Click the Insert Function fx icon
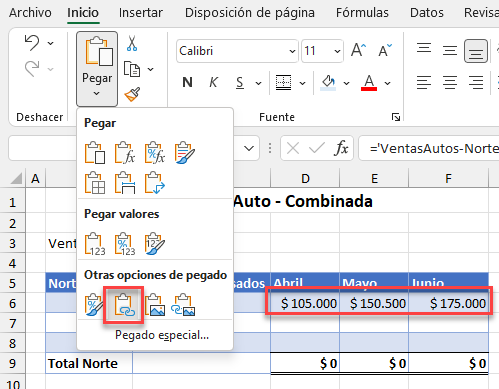This screenshot has width=499, height=389. (341, 148)
